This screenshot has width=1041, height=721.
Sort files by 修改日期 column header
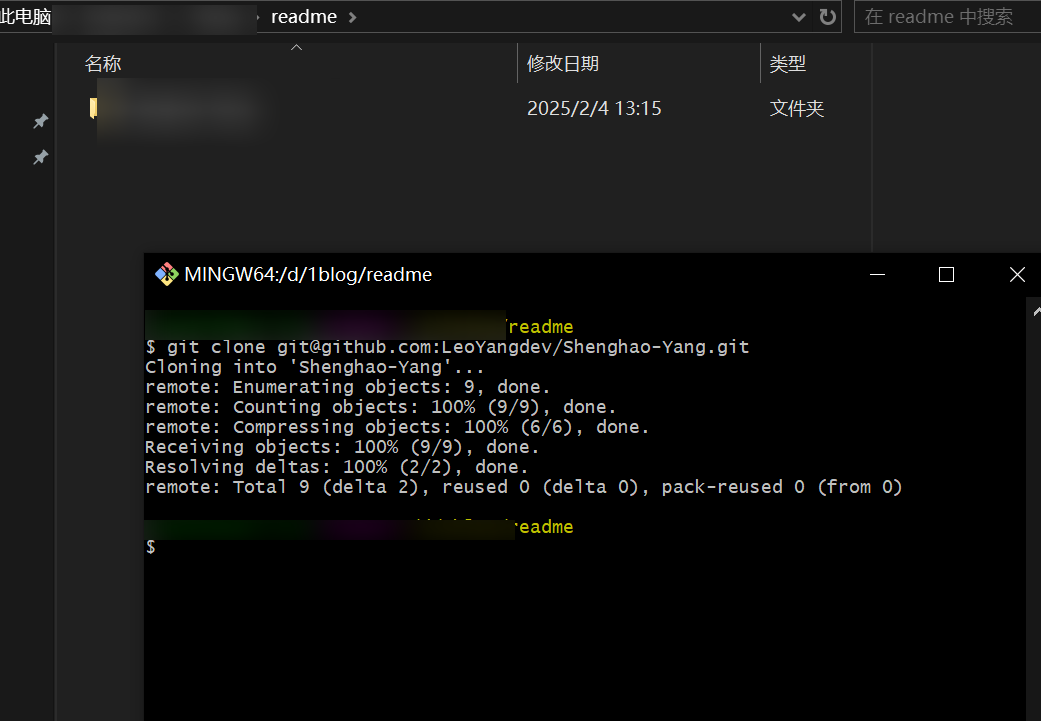click(x=563, y=64)
